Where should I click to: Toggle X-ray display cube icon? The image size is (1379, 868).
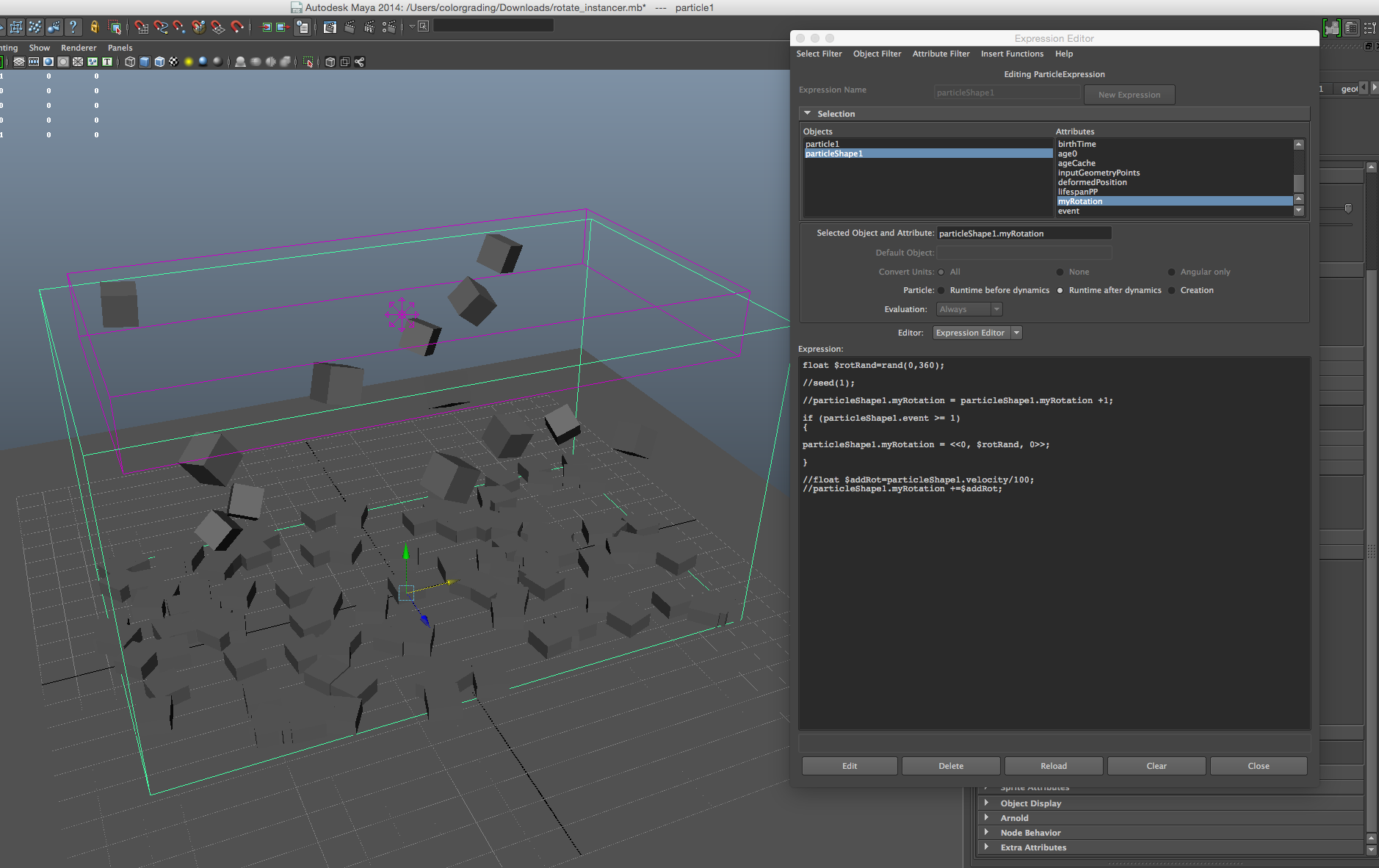[x=330, y=62]
